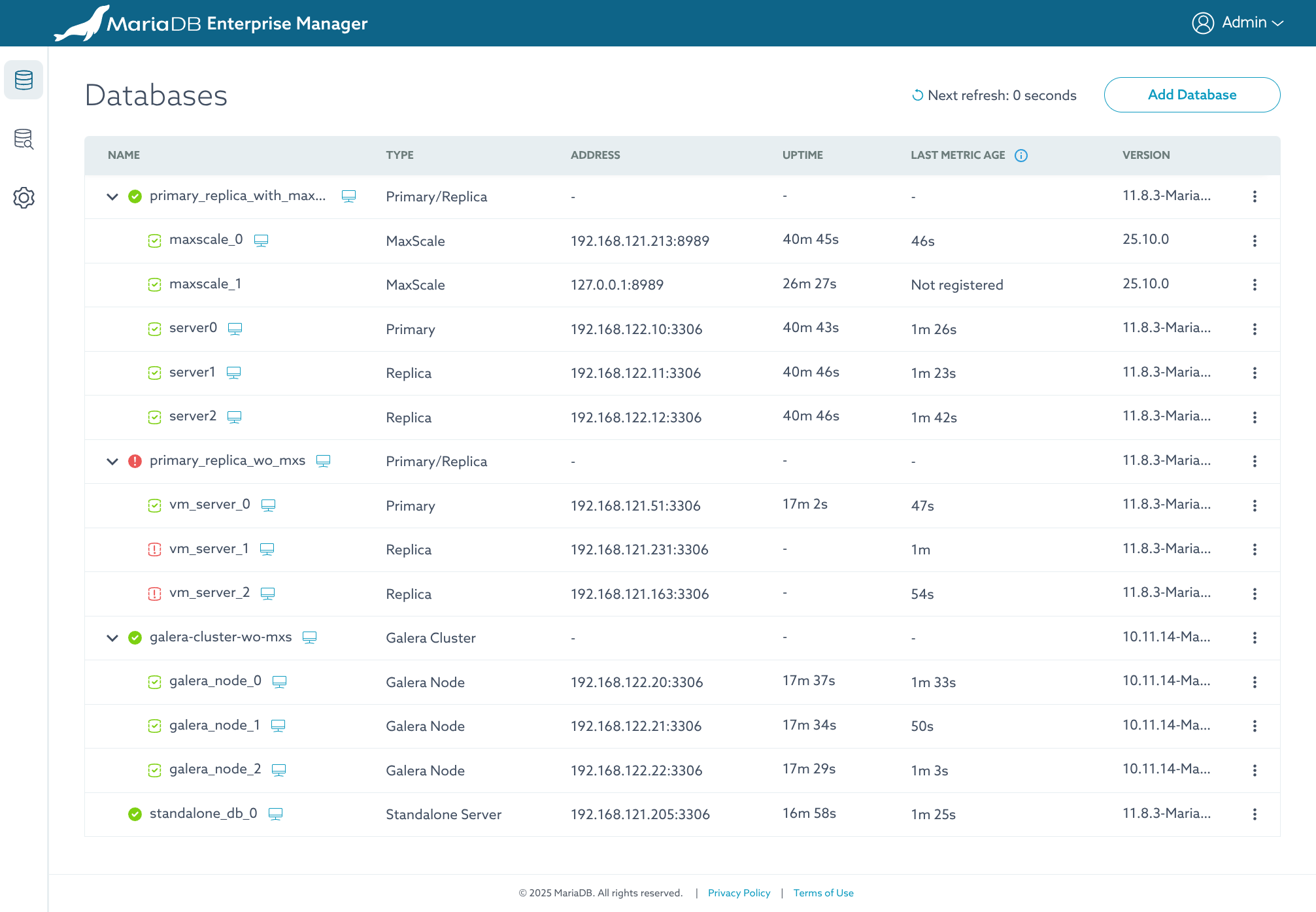Click the Last Metric Age info icon
1316x912 pixels.
(x=1021, y=156)
